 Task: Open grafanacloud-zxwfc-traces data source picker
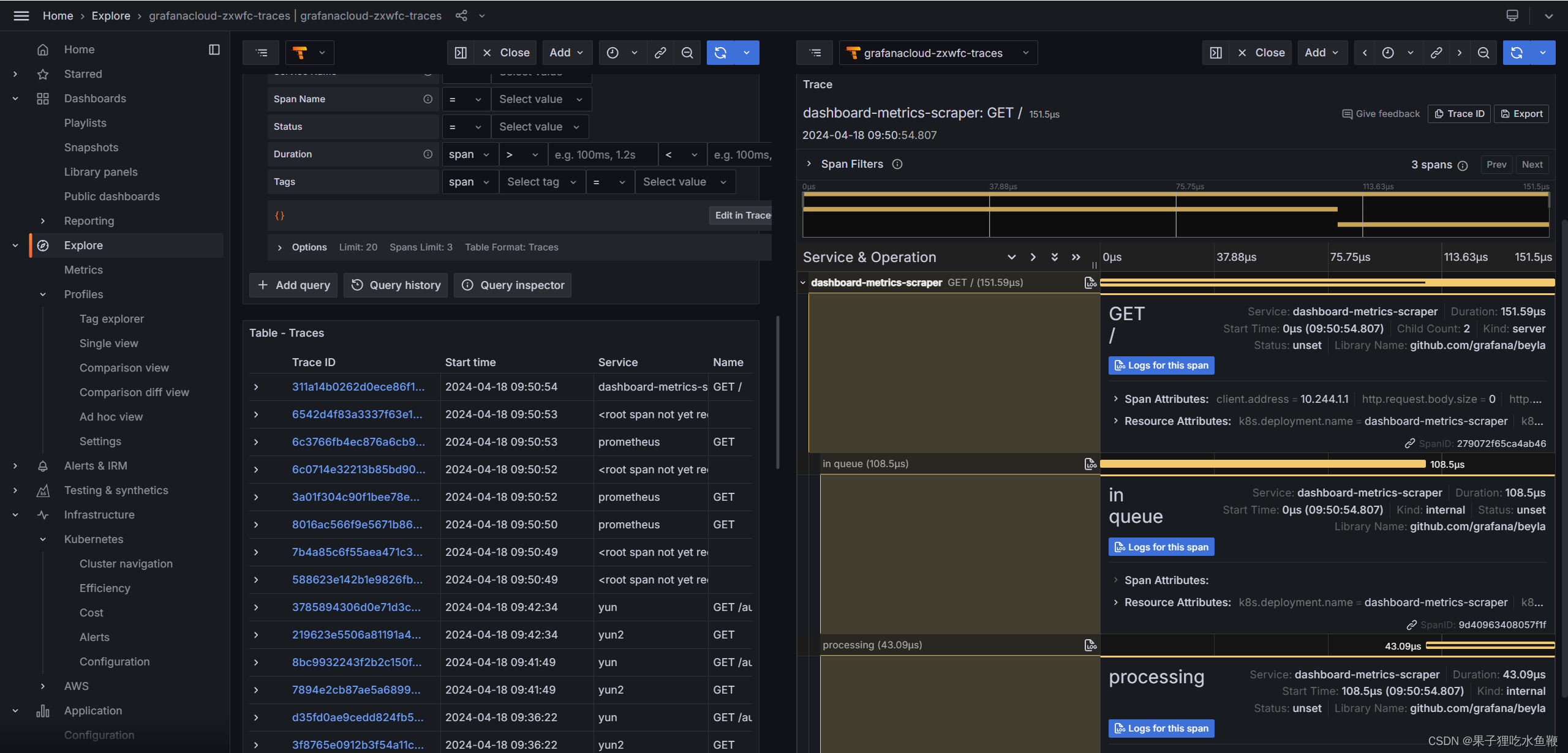[x=938, y=53]
